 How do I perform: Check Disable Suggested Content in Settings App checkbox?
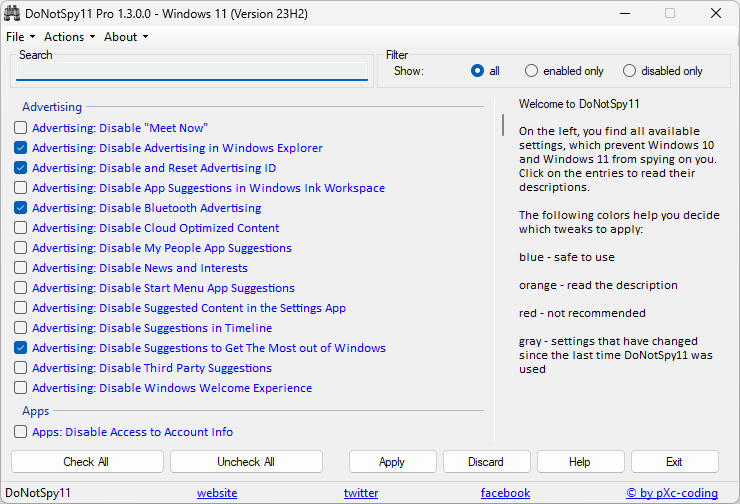[20, 308]
